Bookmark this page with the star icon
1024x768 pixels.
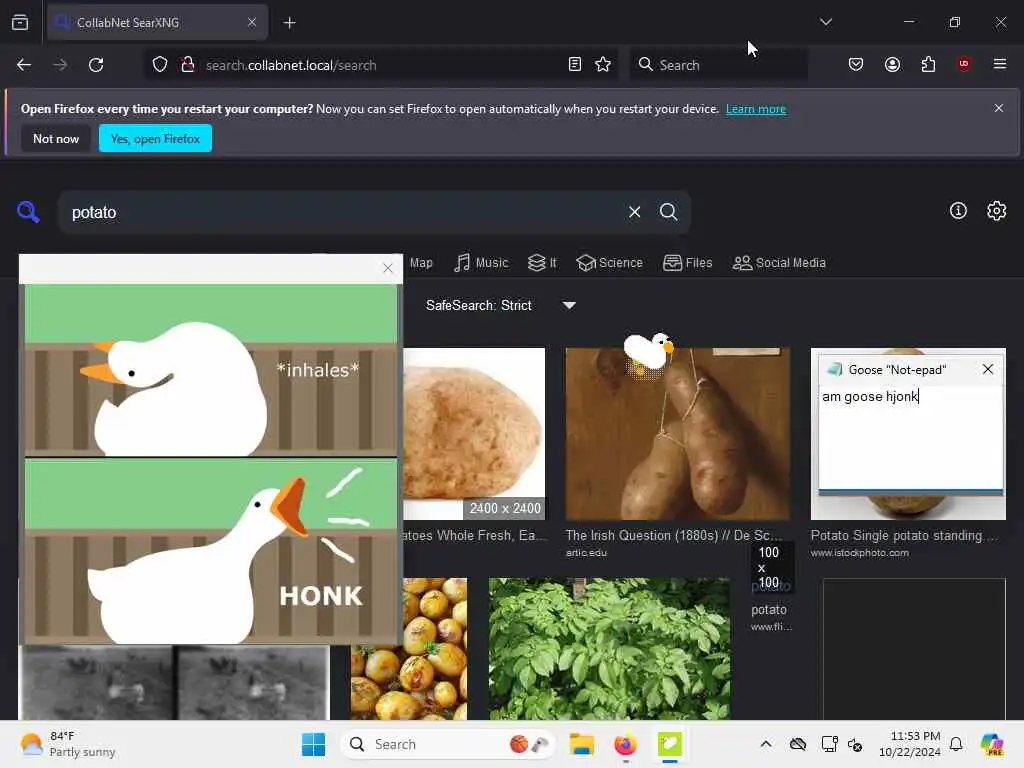pyautogui.click(x=603, y=65)
